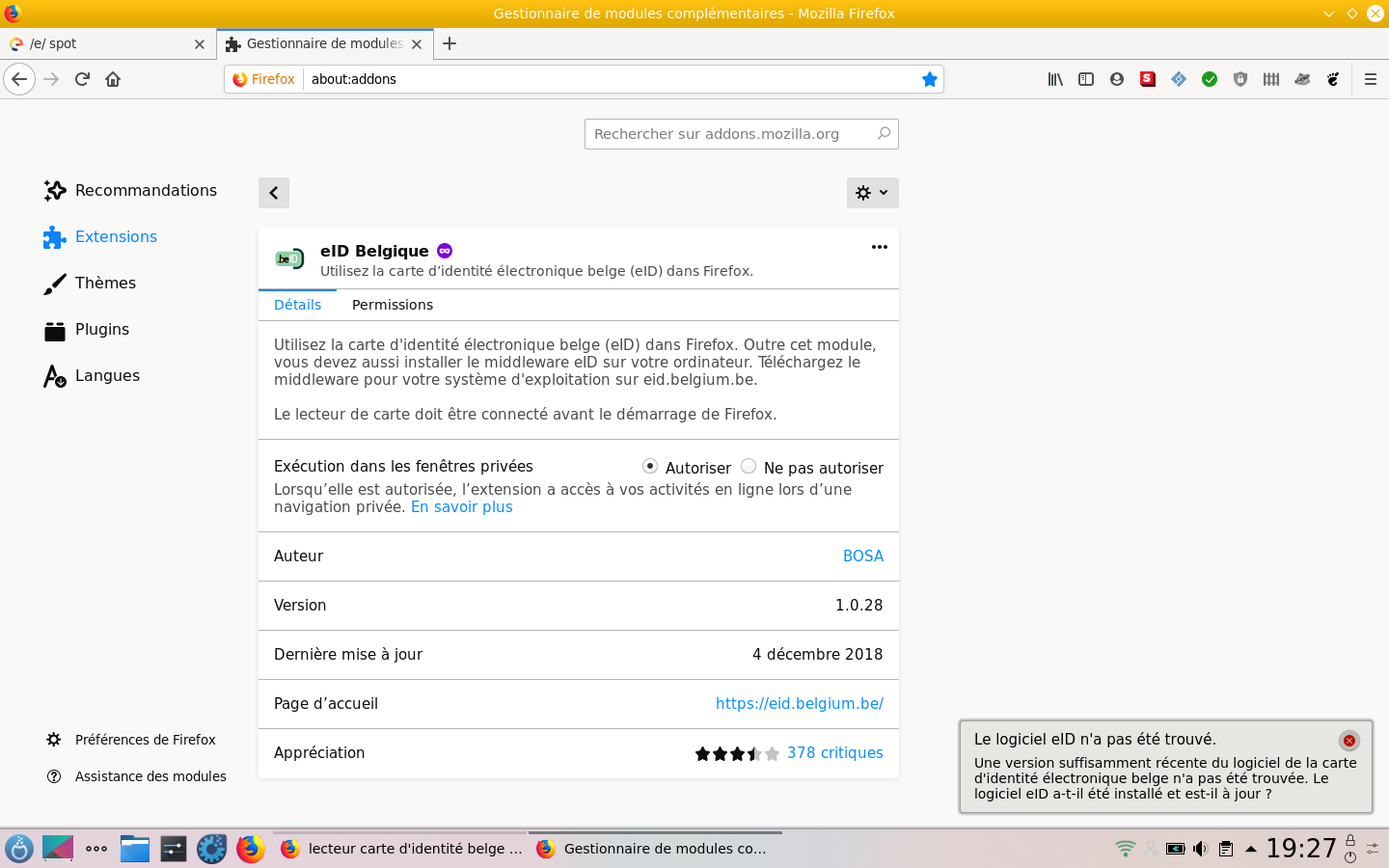Click the date 4 décembre 2018

[818, 655]
